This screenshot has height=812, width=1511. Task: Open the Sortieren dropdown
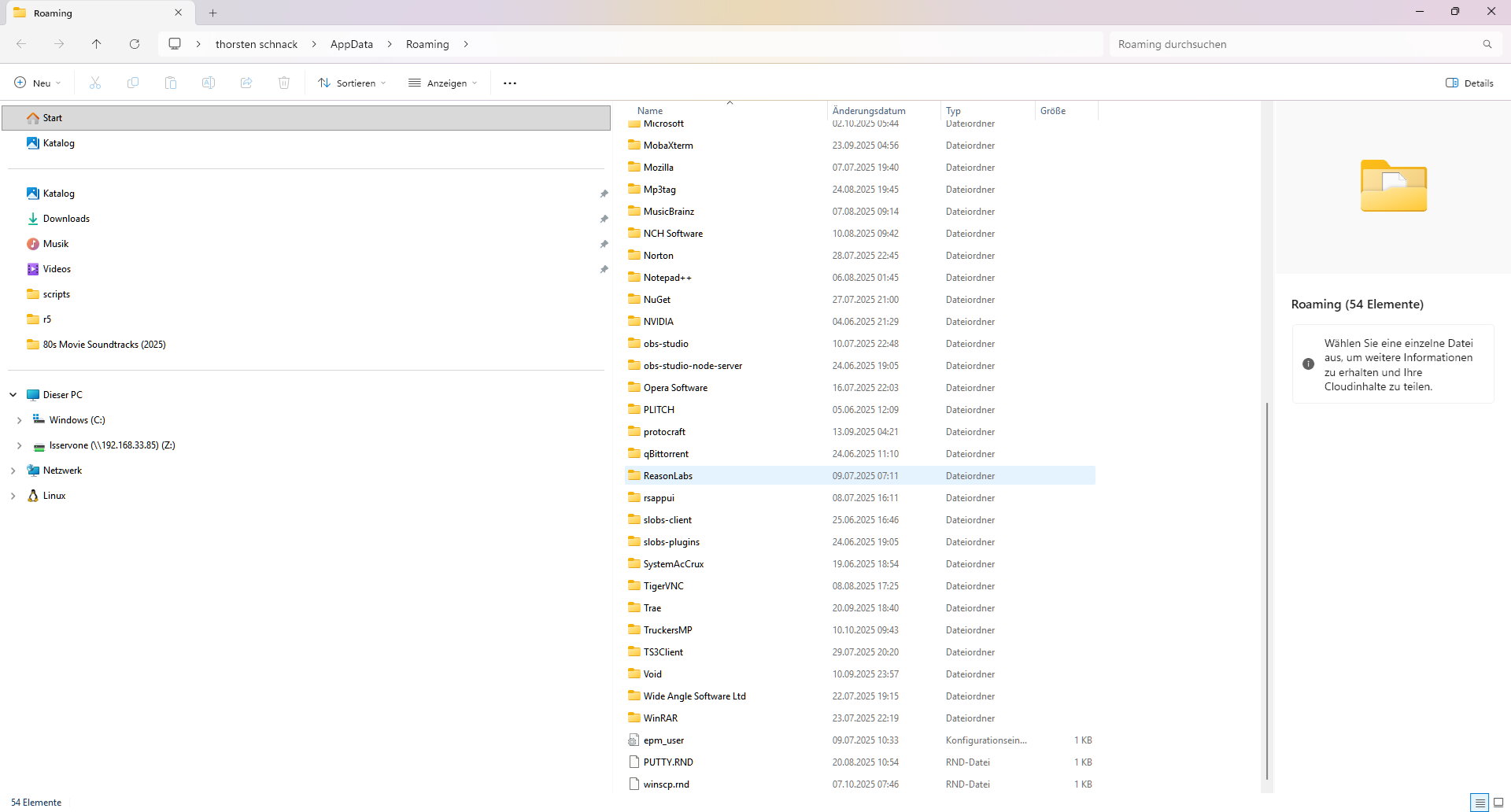[x=352, y=83]
